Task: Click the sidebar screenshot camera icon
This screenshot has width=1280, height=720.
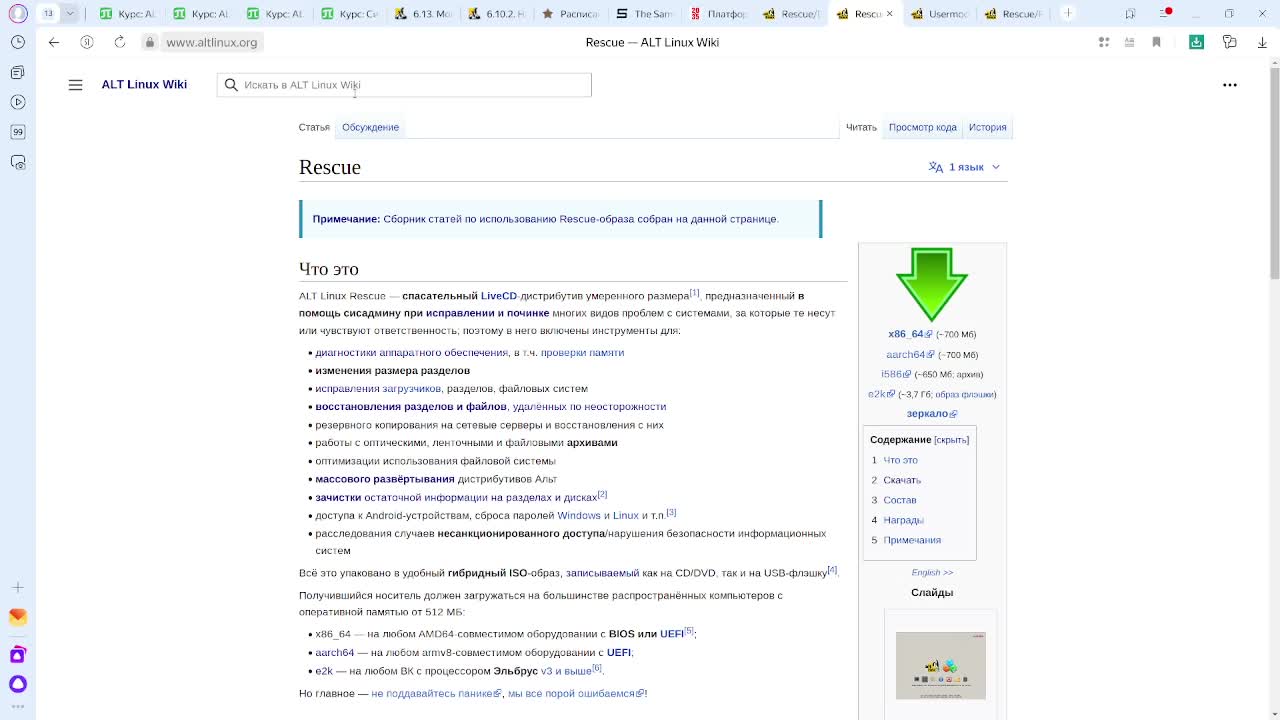Action: (x=18, y=162)
